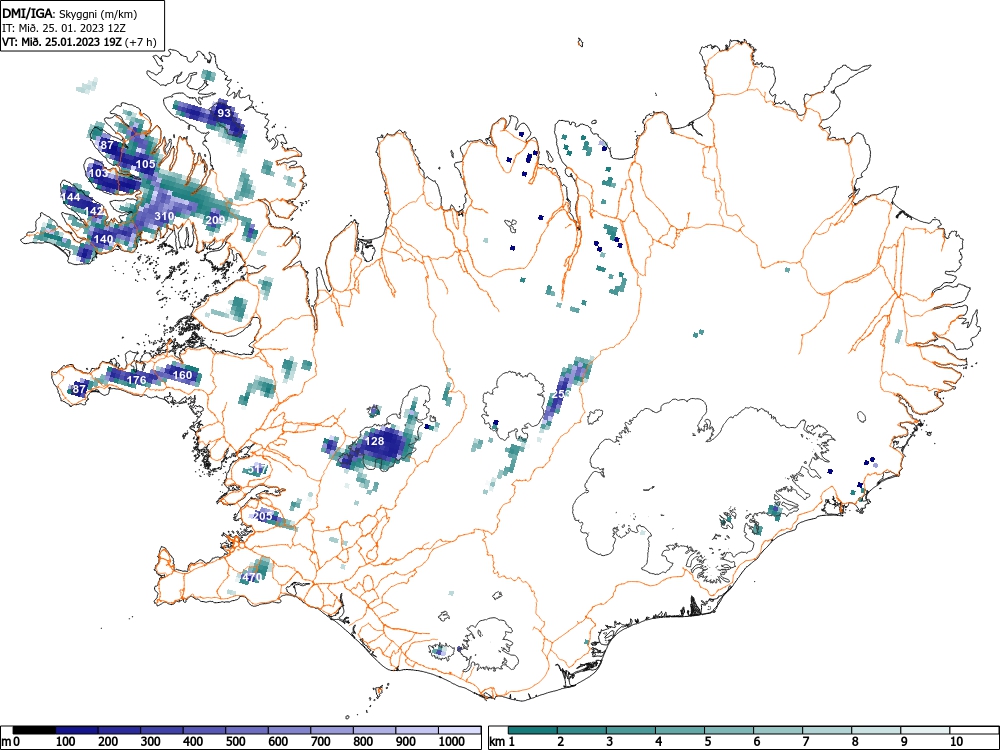Click the 10 tick label on km legend

point(955,742)
